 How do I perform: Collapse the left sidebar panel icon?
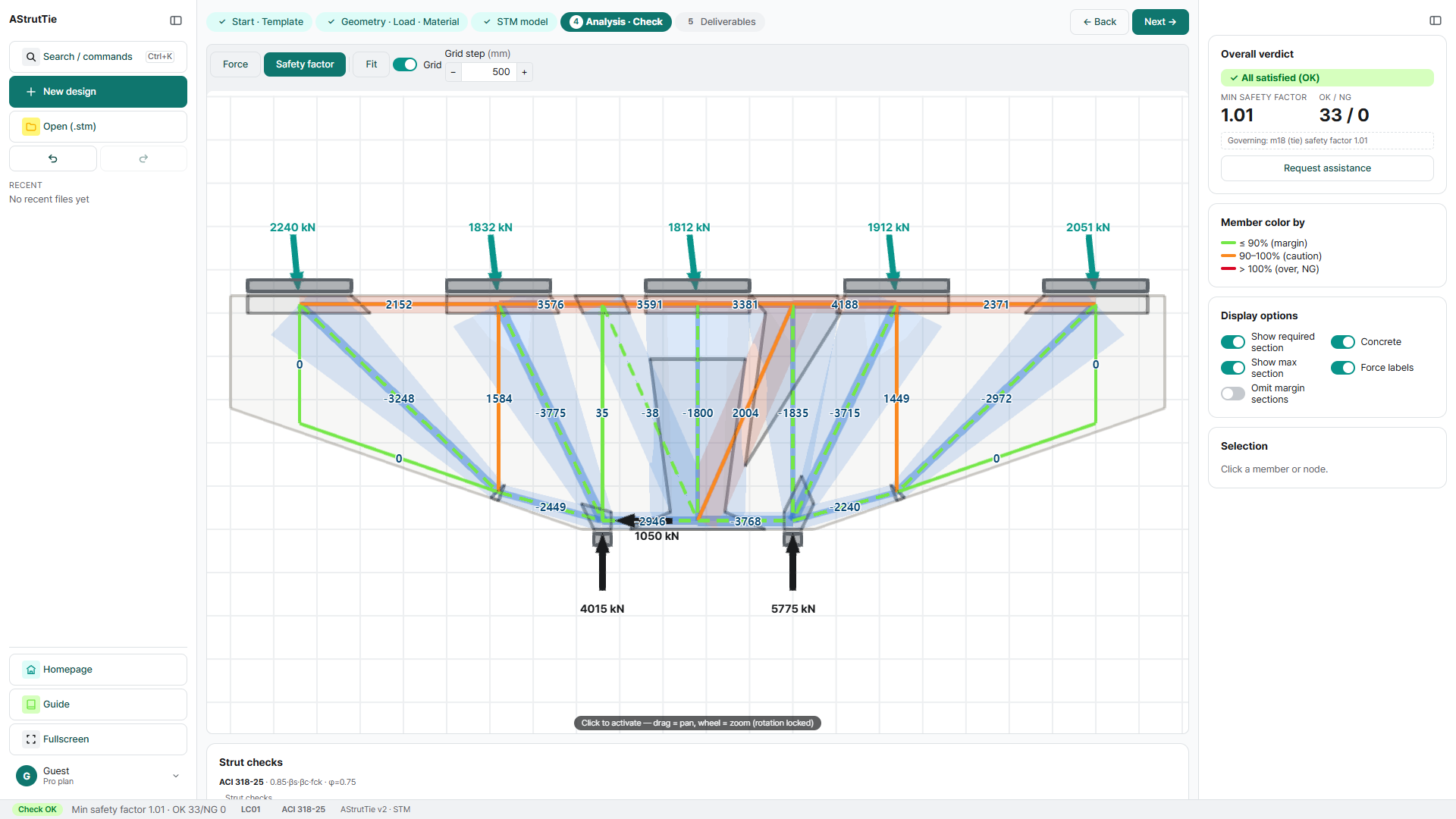click(x=176, y=20)
